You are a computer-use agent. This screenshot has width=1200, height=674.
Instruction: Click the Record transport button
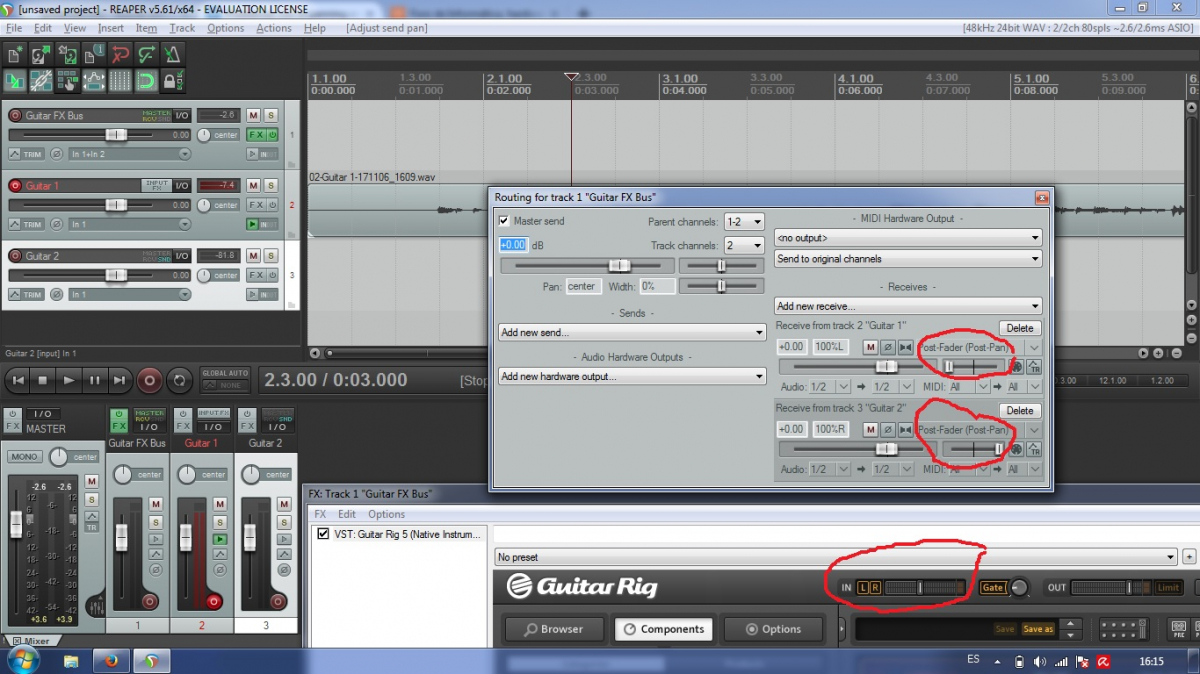click(150, 380)
